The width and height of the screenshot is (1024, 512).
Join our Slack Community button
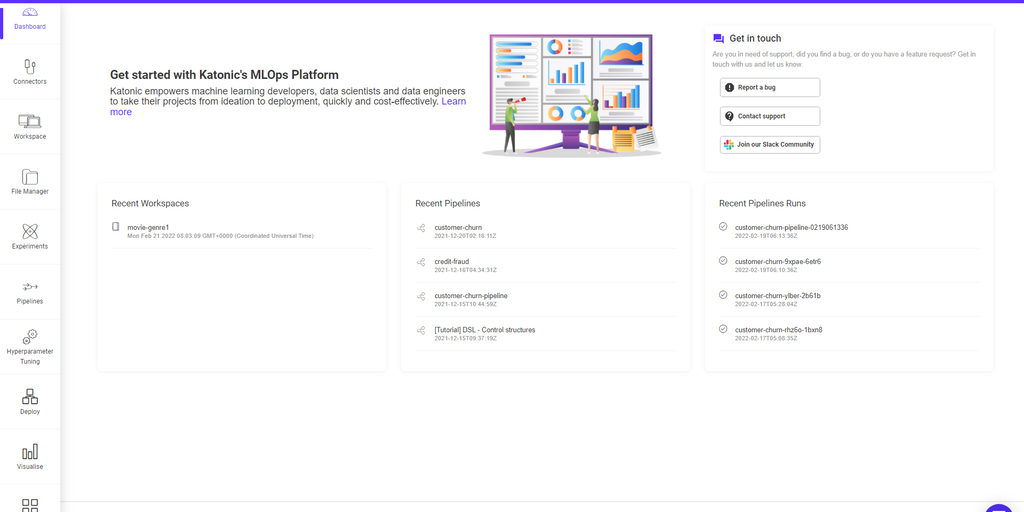(770, 144)
